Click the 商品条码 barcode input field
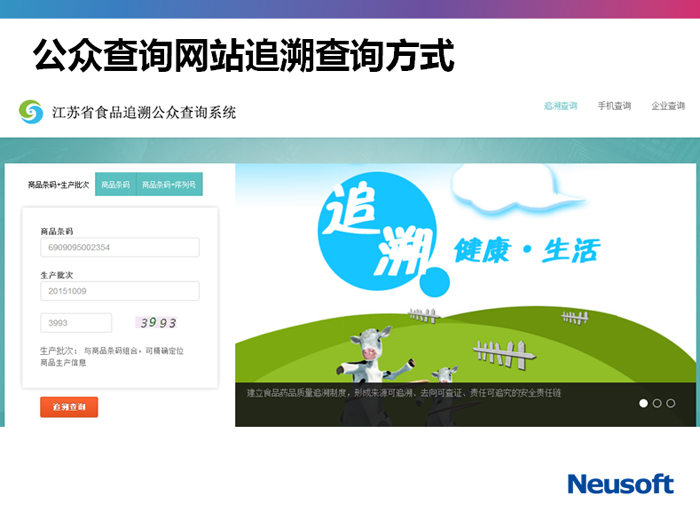This screenshot has width=700, height=520. [120, 247]
